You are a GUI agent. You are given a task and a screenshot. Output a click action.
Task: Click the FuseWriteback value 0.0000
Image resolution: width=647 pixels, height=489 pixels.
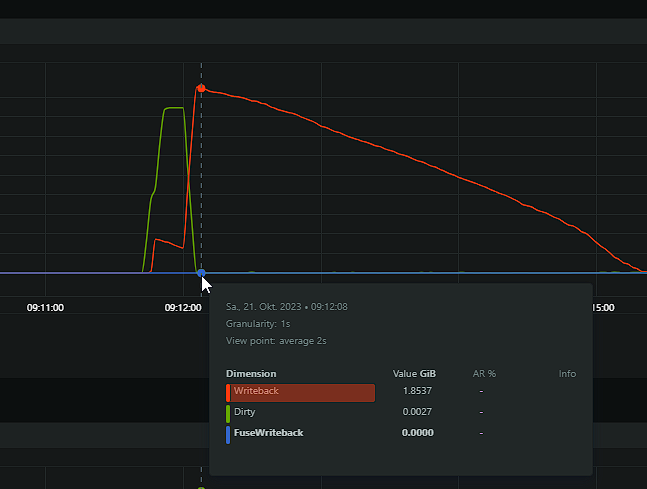coord(418,433)
